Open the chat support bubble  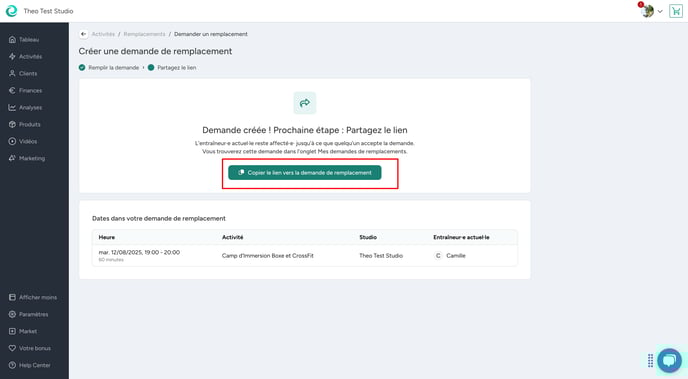point(669,361)
